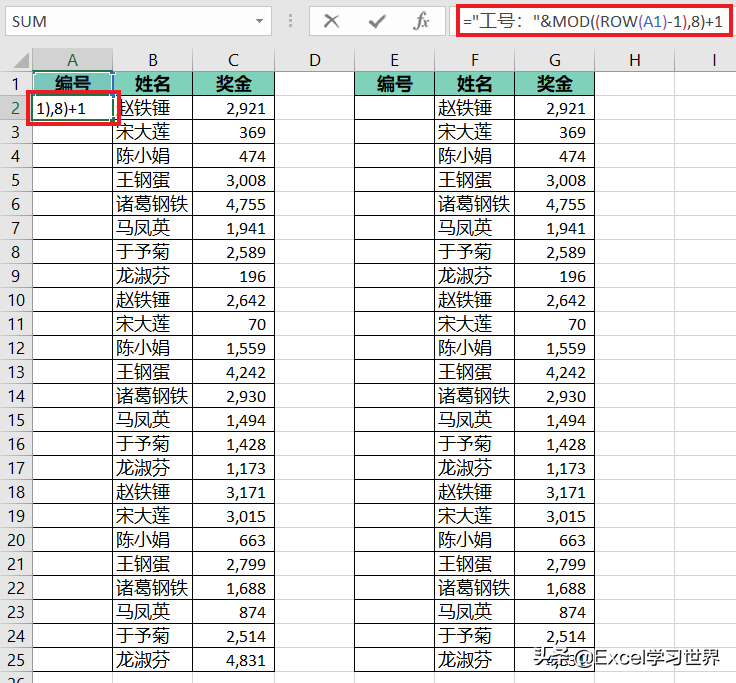
Task: Select column E header
Action: click(394, 60)
